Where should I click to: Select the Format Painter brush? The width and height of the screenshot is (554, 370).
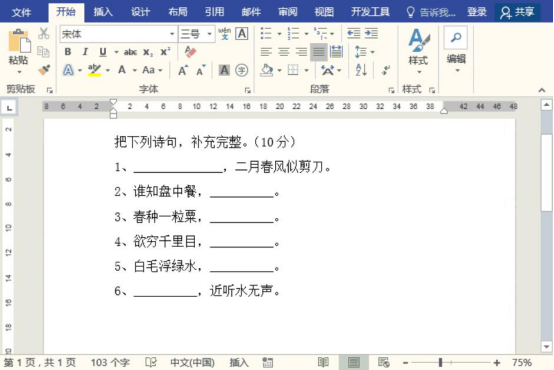(44, 70)
